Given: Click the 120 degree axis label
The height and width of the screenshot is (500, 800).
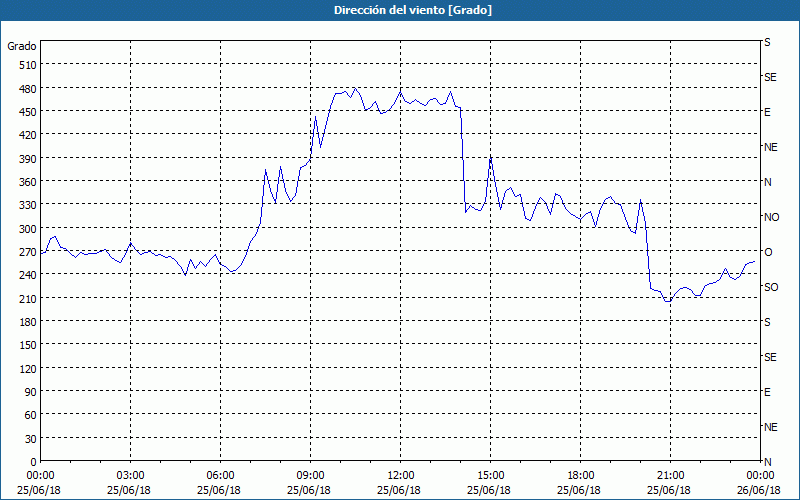Looking at the screenshot, I should pyautogui.click(x=29, y=368).
